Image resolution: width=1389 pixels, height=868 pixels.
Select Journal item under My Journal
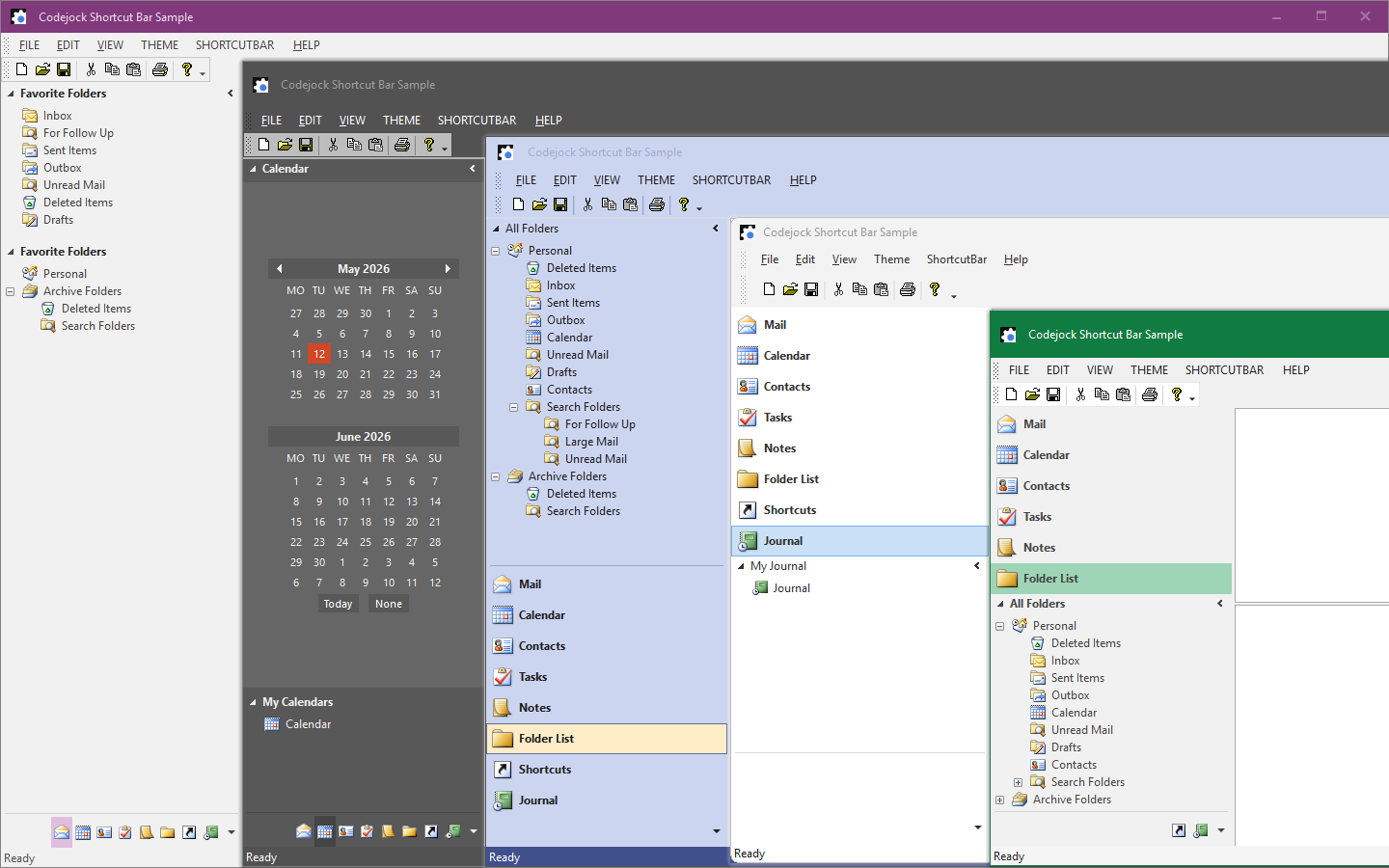[791, 588]
